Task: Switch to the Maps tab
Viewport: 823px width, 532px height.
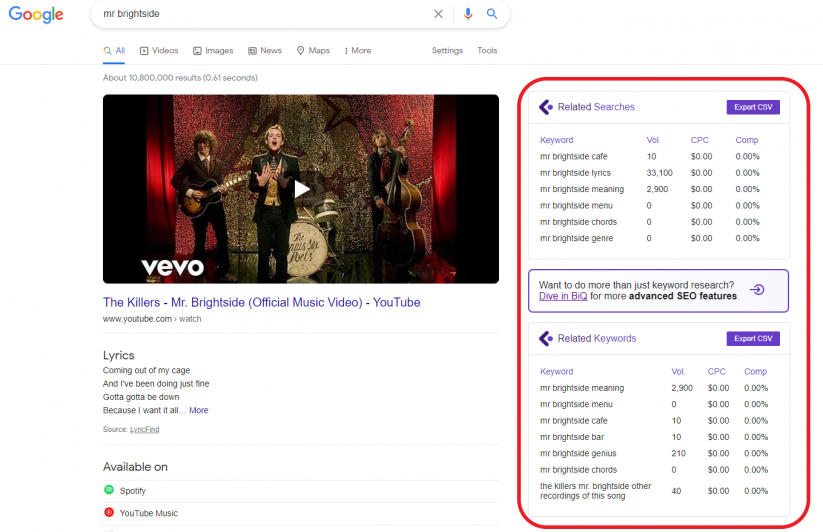Action: tap(313, 51)
